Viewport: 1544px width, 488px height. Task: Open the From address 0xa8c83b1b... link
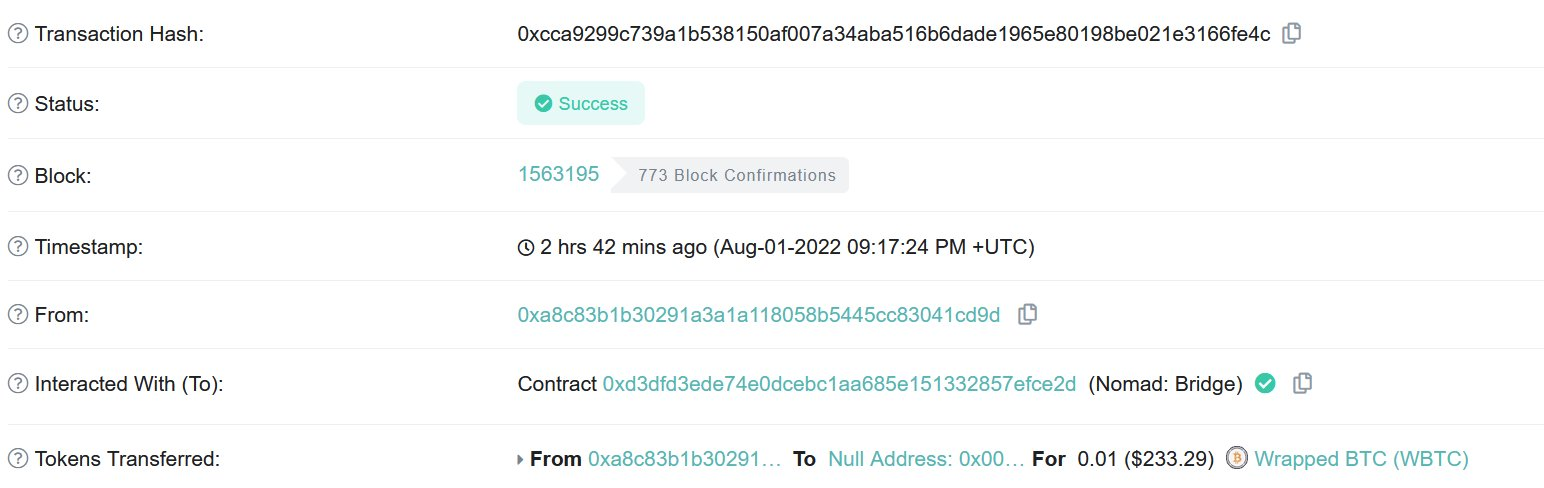tap(758, 315)
